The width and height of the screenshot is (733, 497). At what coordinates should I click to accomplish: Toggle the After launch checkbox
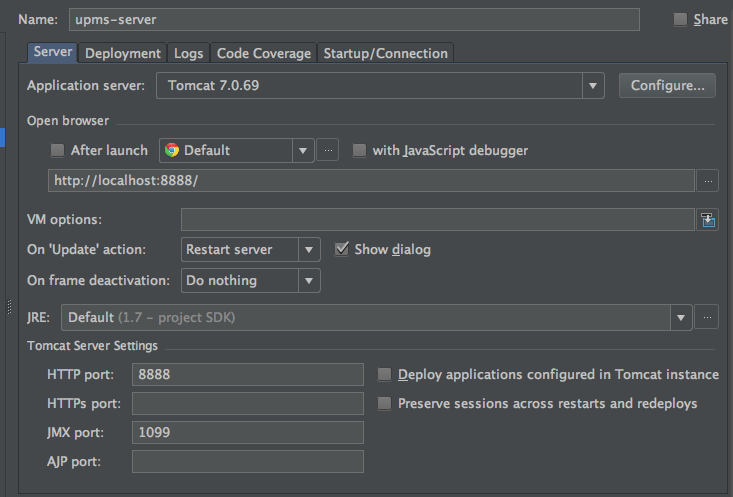[x=57, y=150]
